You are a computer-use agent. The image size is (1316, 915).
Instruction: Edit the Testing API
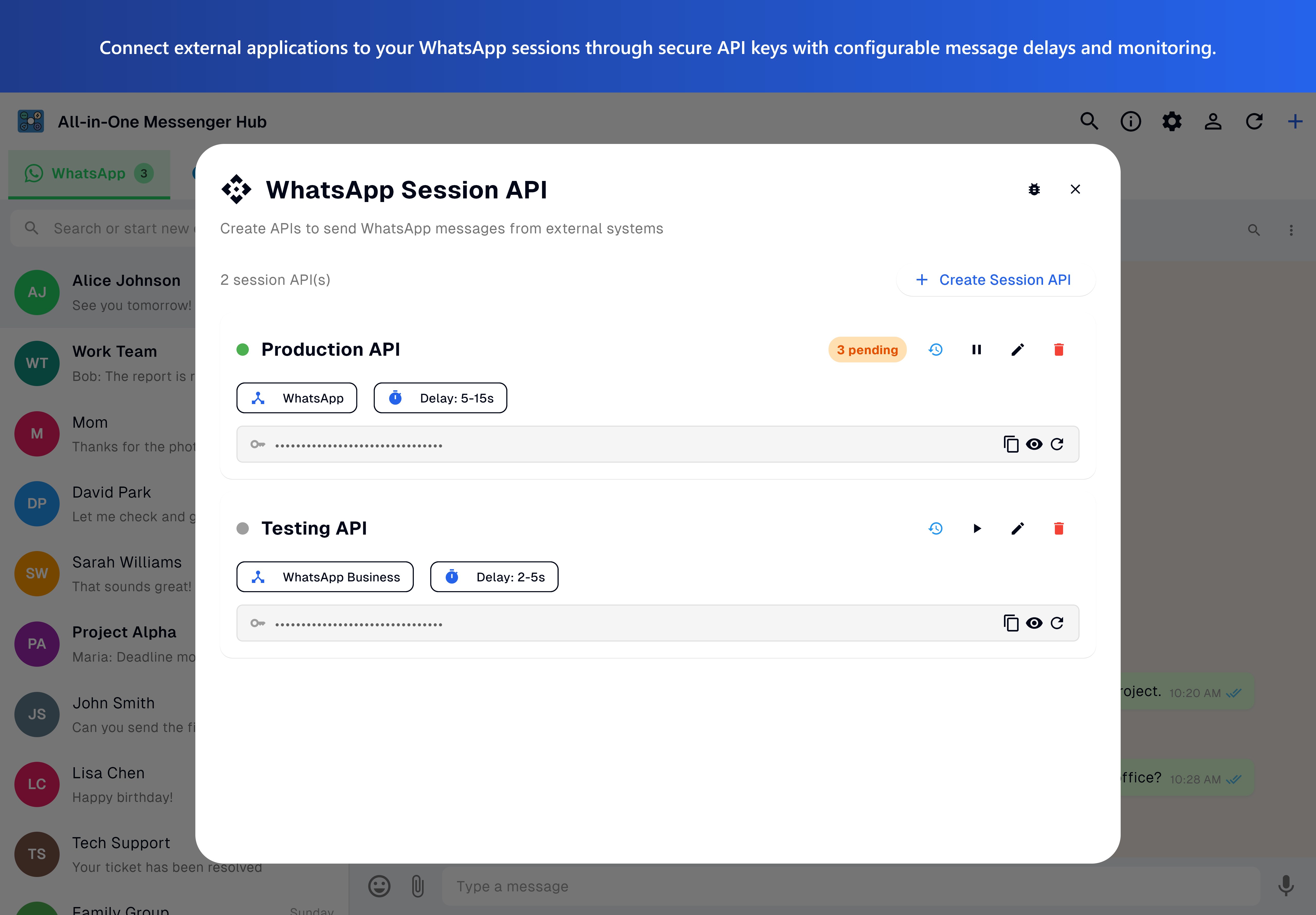coord(1017,529)
